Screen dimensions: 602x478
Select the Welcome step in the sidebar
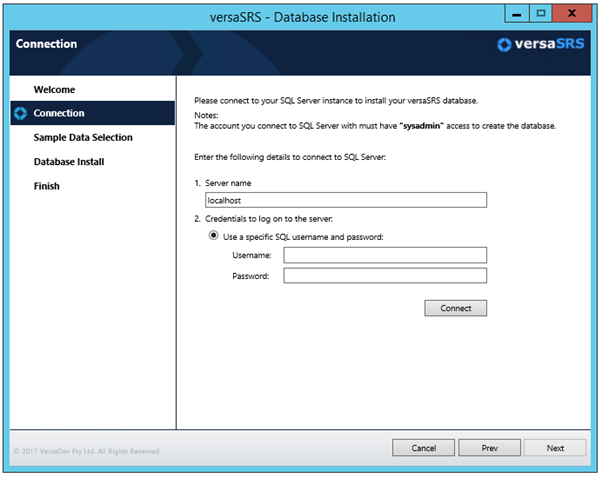tap(54, 89)
